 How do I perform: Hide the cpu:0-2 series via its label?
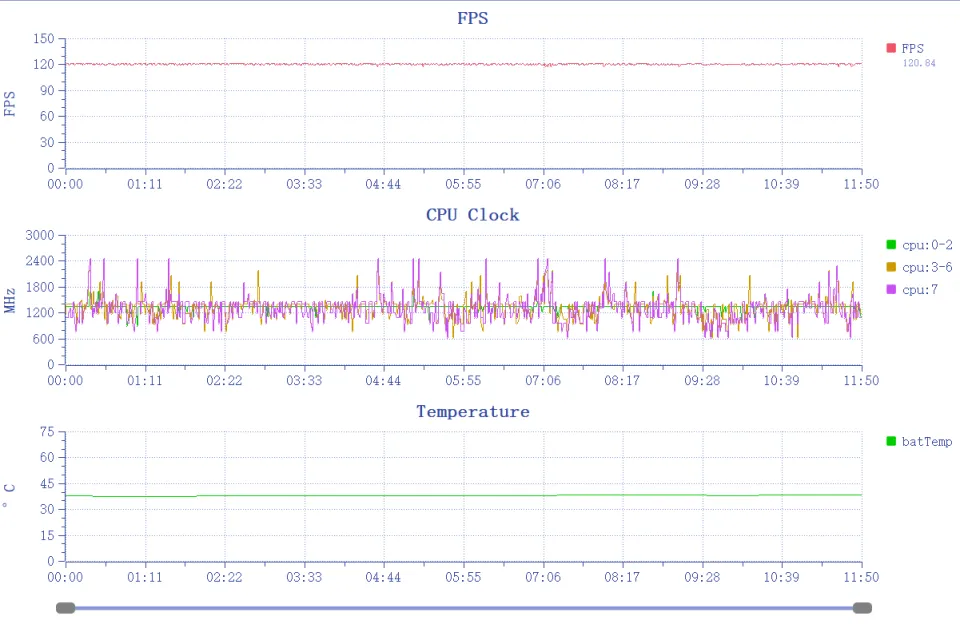coord(927,245)
